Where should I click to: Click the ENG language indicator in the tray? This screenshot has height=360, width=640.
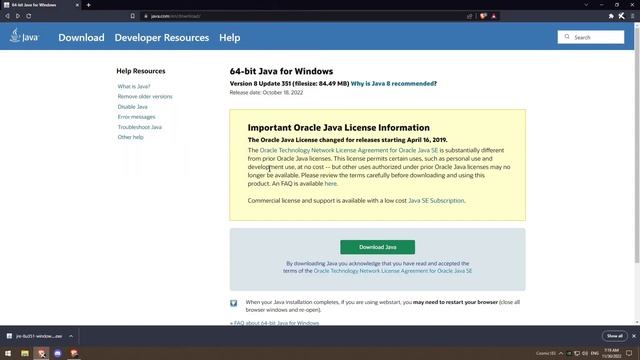click(595, 353)
